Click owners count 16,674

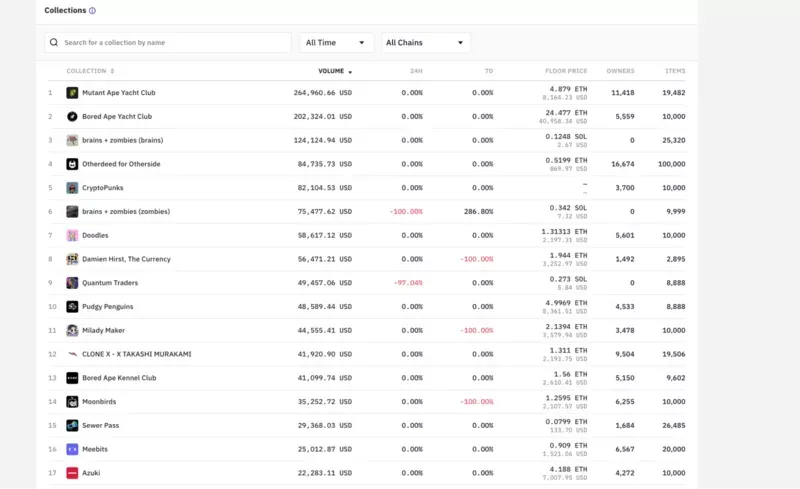(623, 164)
